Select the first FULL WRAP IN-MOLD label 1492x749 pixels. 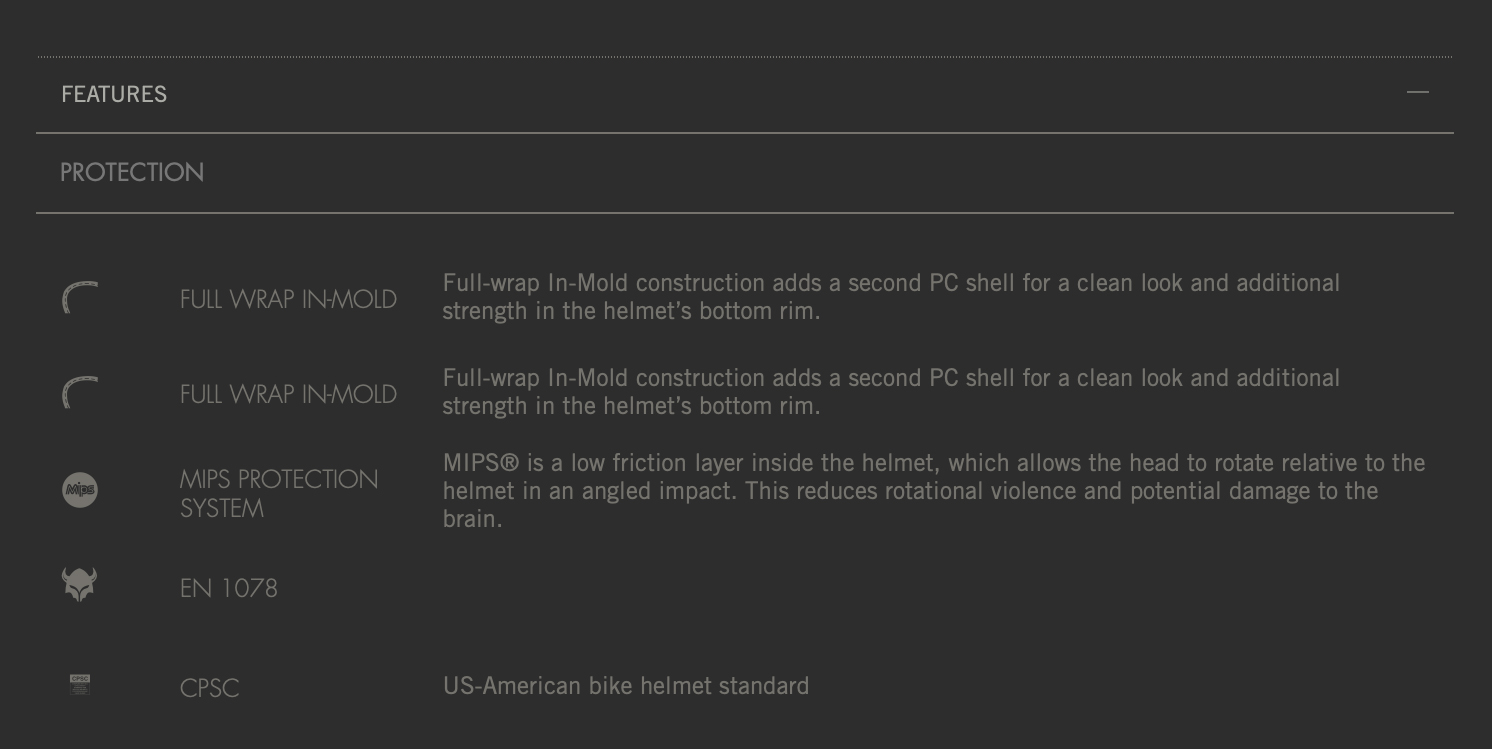point(288,299)
